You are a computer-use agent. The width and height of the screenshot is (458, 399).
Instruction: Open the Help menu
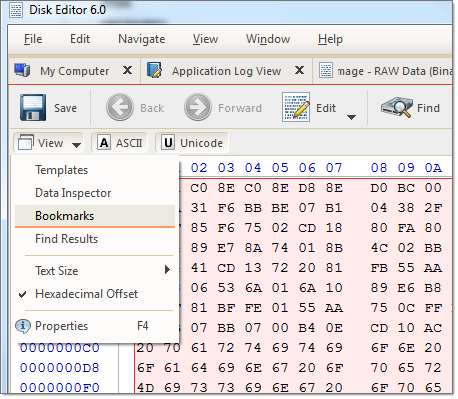click(330, 39)
